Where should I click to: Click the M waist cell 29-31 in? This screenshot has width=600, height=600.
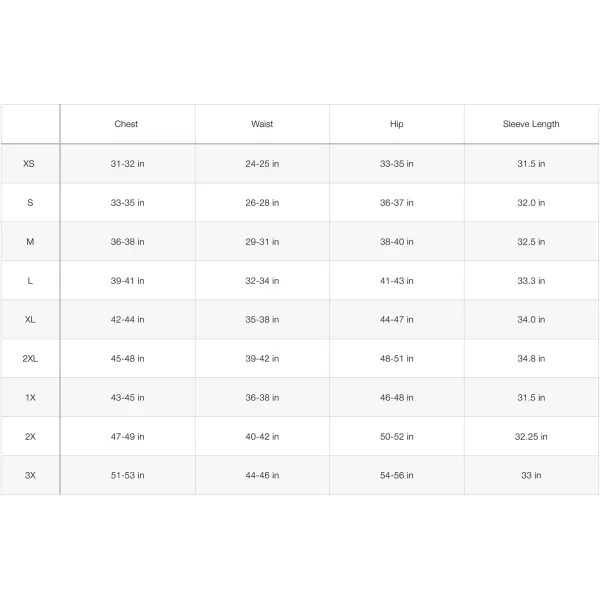click(262, 241)
